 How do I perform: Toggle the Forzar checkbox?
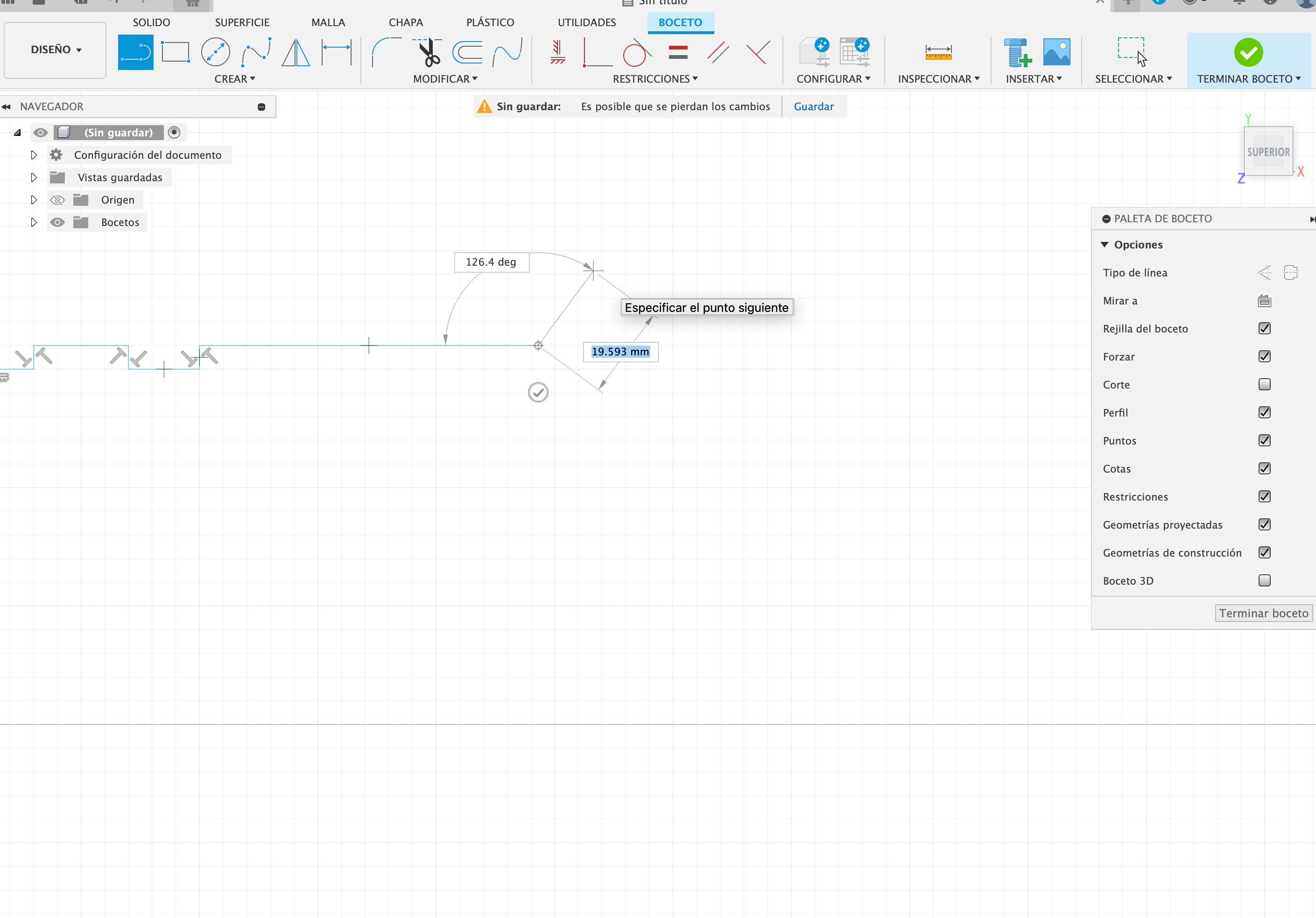pos(1264,357)
